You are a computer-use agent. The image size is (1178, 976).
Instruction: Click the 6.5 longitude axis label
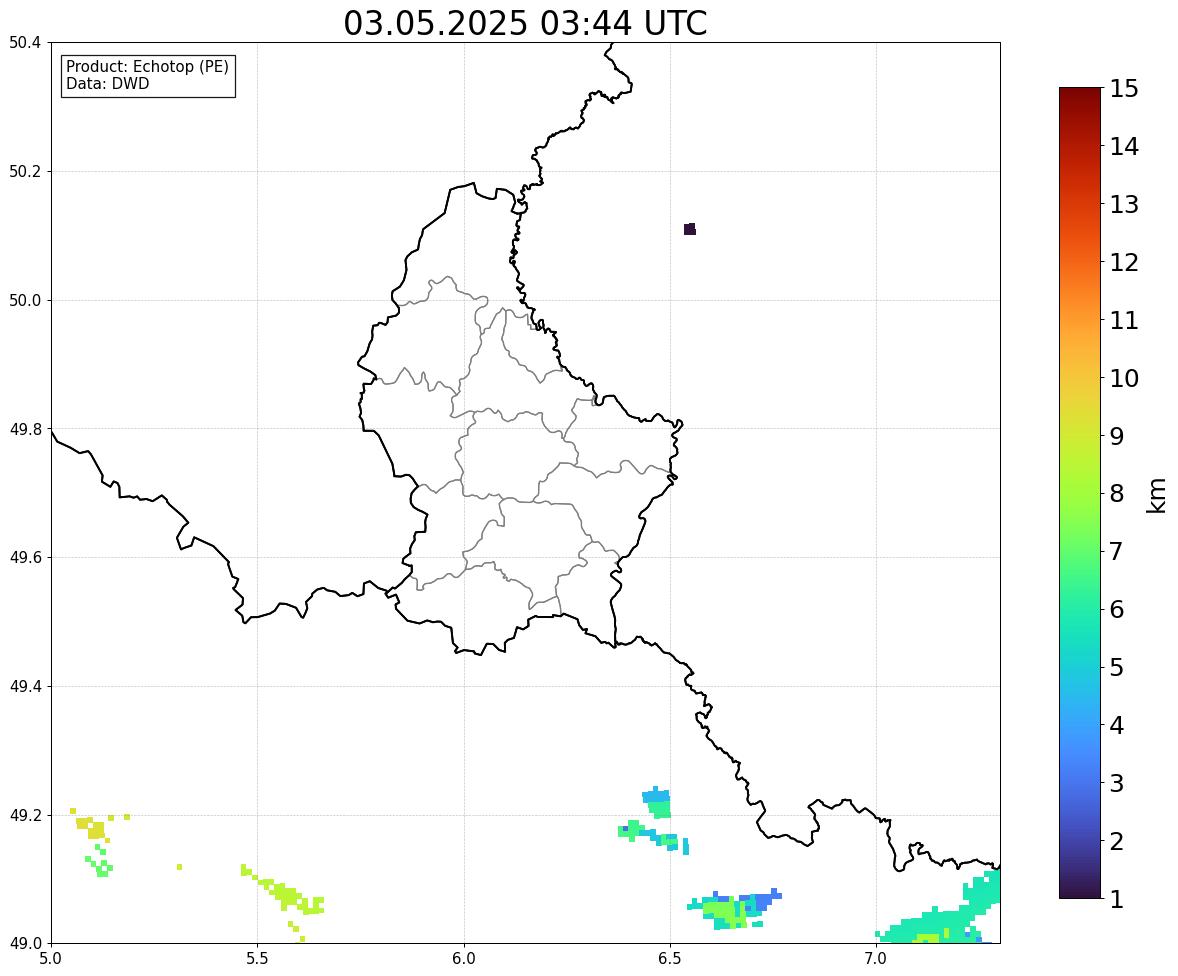(670, 959)
